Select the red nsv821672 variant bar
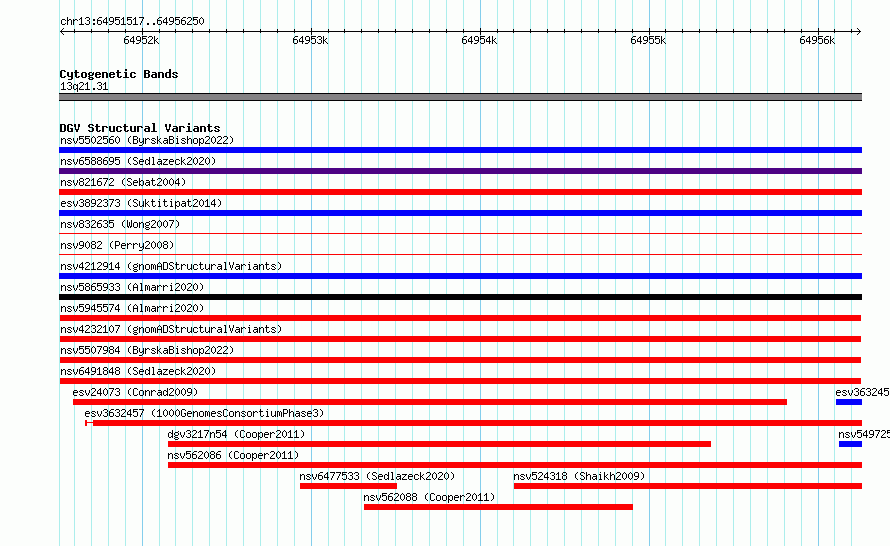 pyautogui.click(x=460, y=192)
